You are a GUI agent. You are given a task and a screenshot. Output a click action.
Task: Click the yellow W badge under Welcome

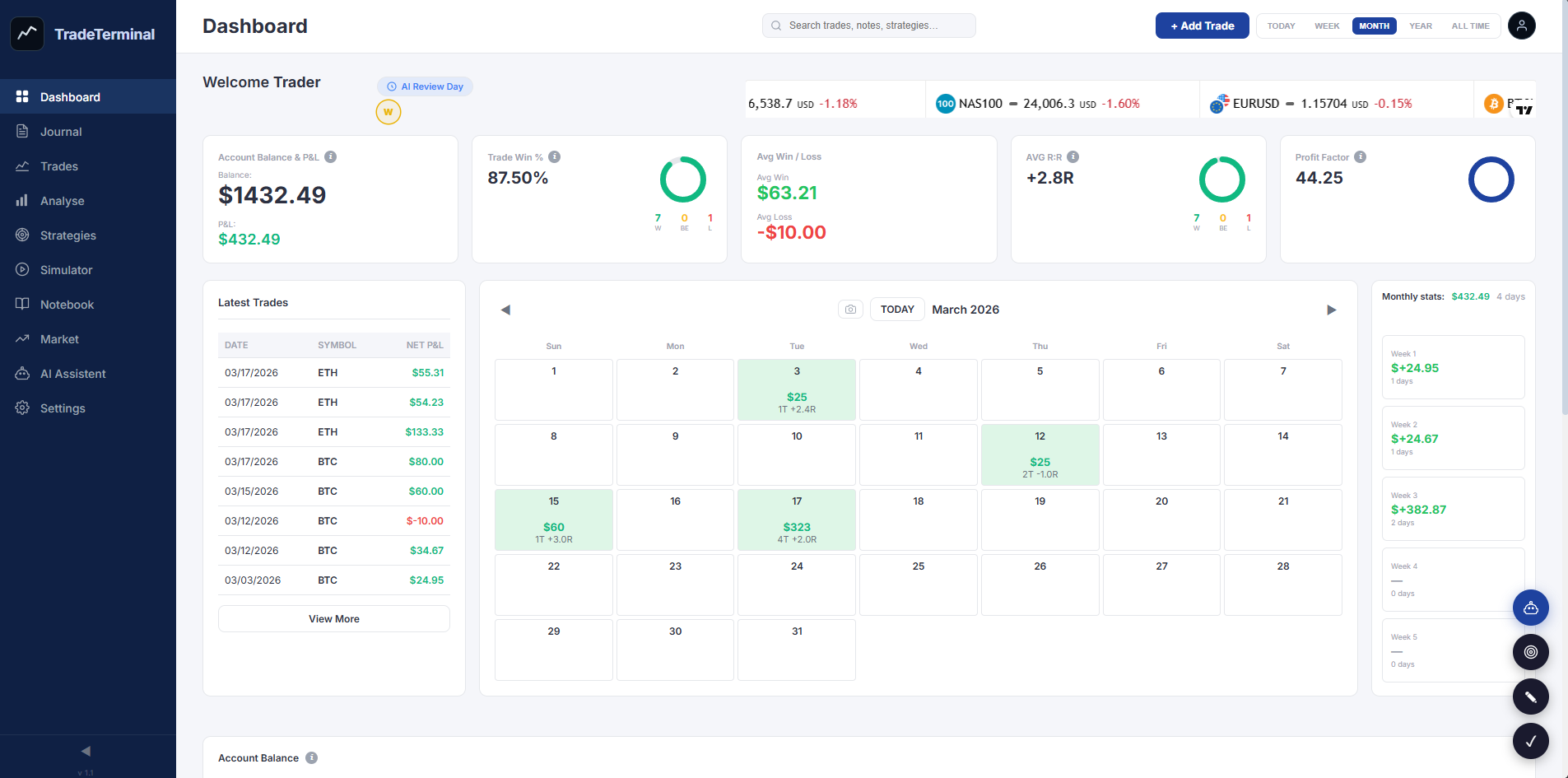click(389, 112)
